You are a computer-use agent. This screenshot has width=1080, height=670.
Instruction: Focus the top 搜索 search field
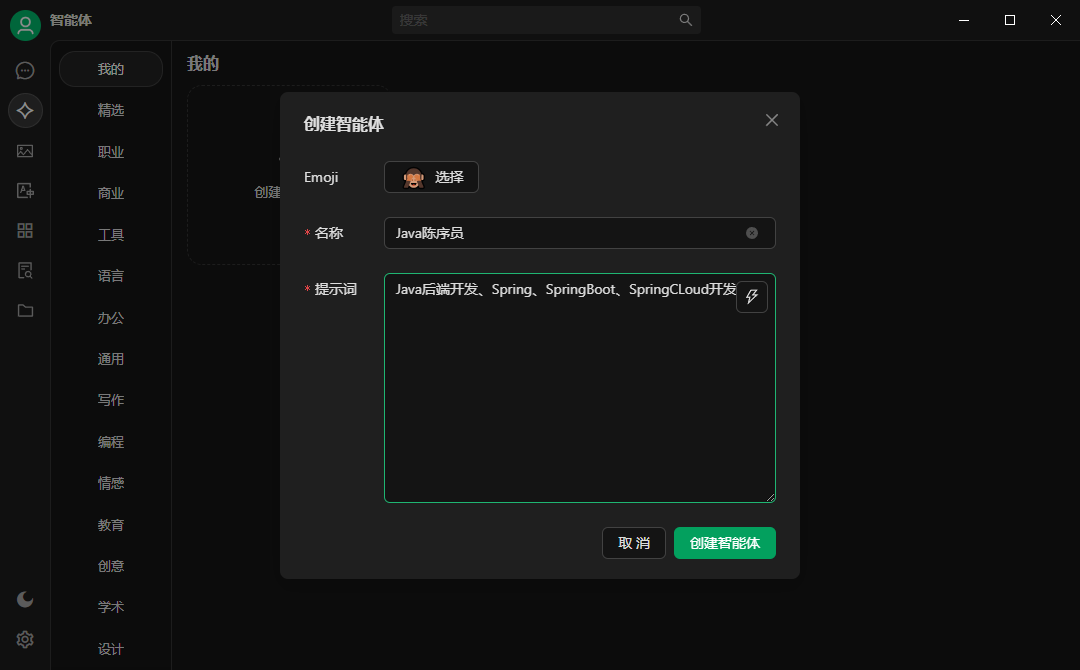click(x=546, y=20)
